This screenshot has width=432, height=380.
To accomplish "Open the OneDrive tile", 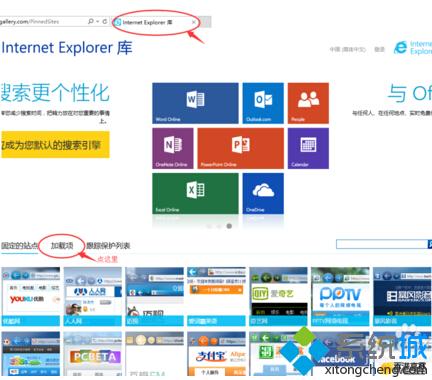I will [263, 193].
